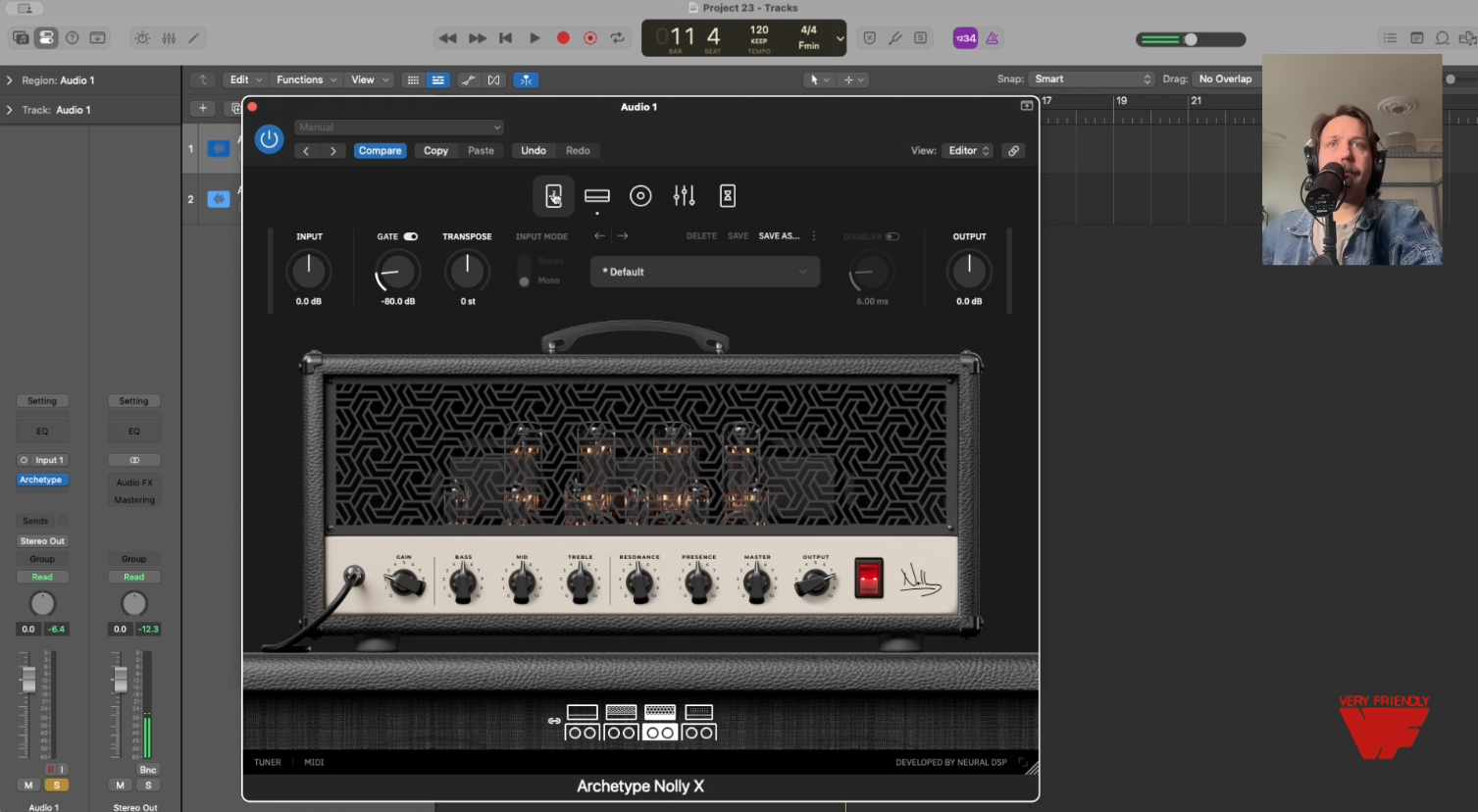
Task: Open the View Editor selector
Action: click(968, 151)
